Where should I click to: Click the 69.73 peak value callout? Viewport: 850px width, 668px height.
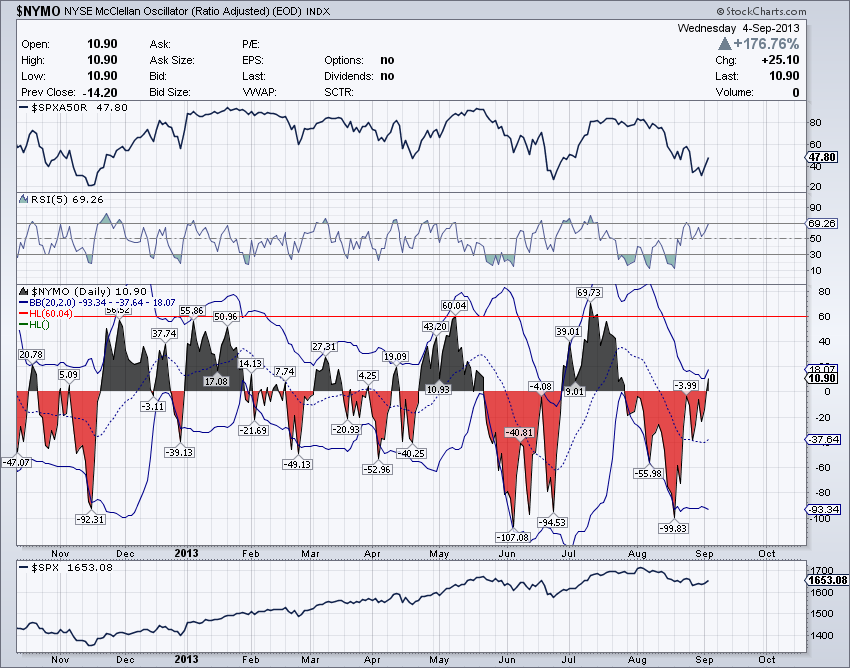click(589, 293)
